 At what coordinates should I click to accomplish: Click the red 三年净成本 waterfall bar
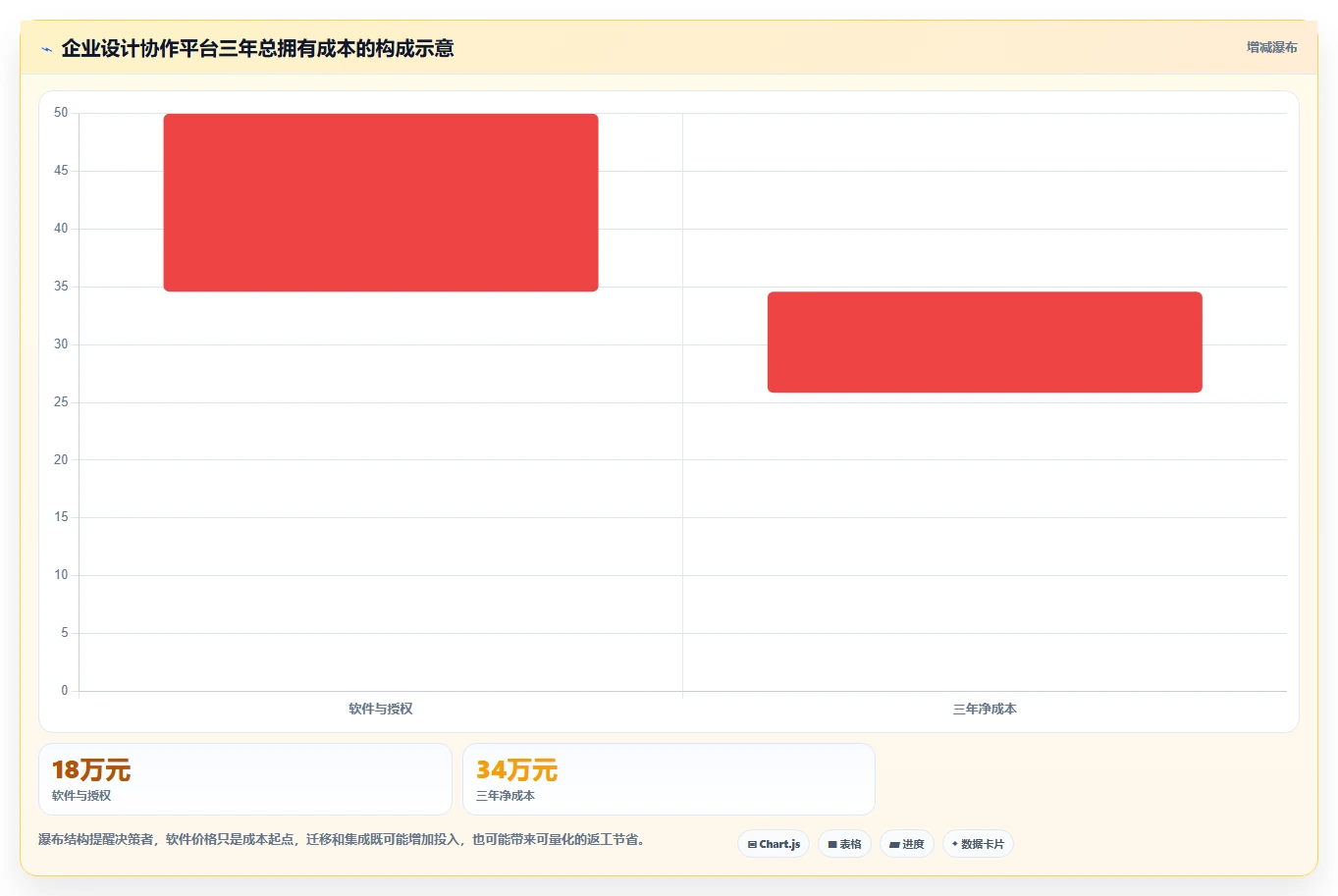coord(985,343)
